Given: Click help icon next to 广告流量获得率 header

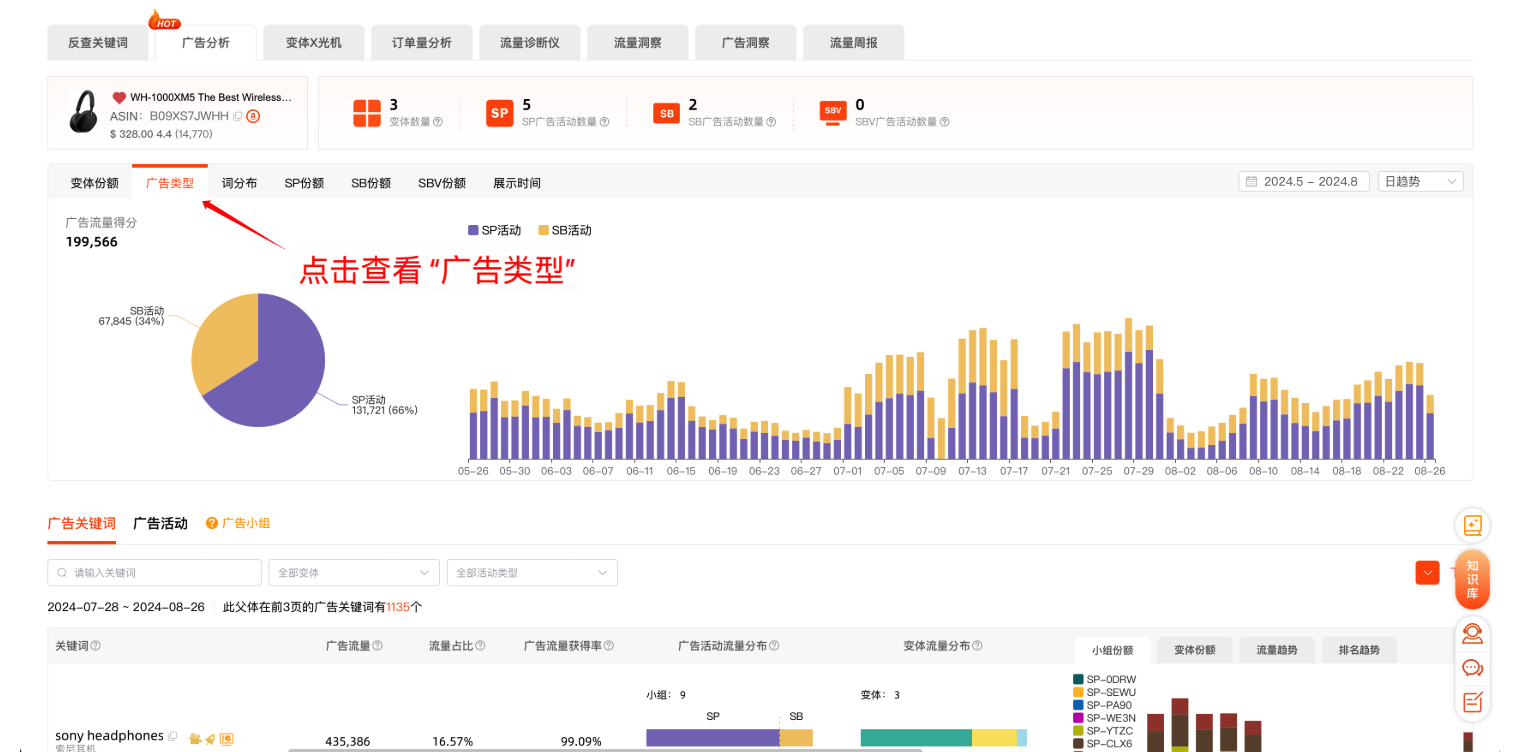Looking at the screenshot, I should [x=609, y=646].
